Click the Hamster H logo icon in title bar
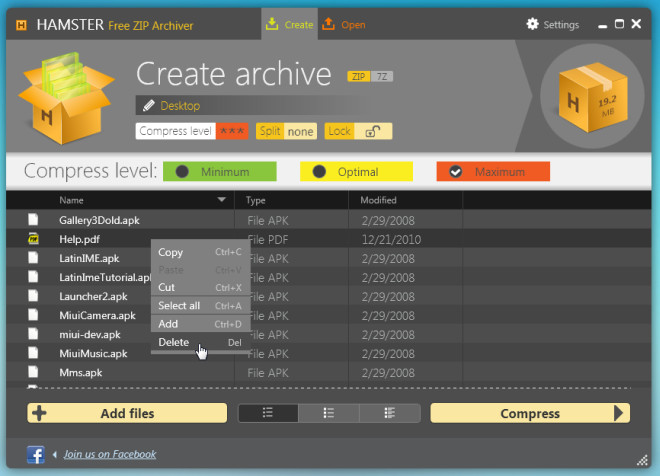This screenshot has width=660, height=476. [21, 25]
